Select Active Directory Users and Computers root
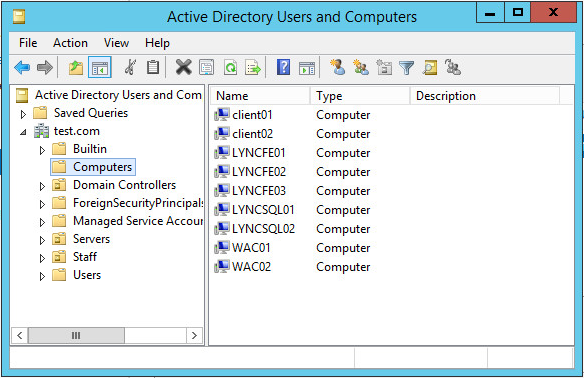This screenshot has height=378, width=584. pos(118,95)
